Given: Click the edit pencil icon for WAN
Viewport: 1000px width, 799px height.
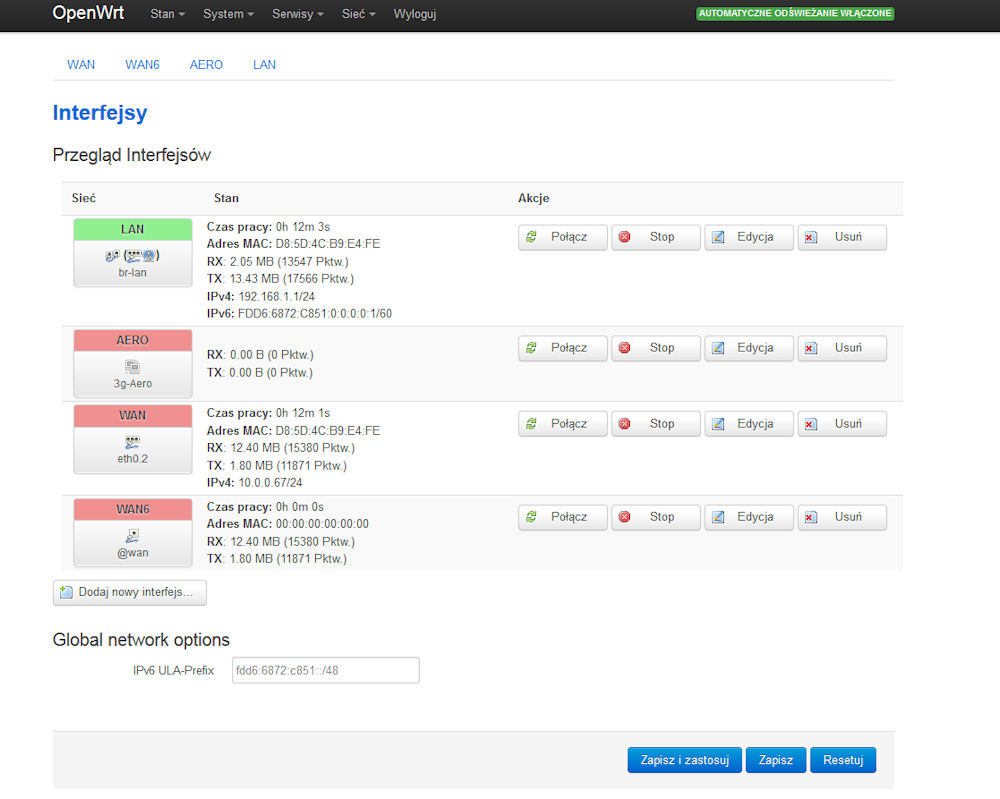Looking at the screenshot, I should click(x=717, y=424).
